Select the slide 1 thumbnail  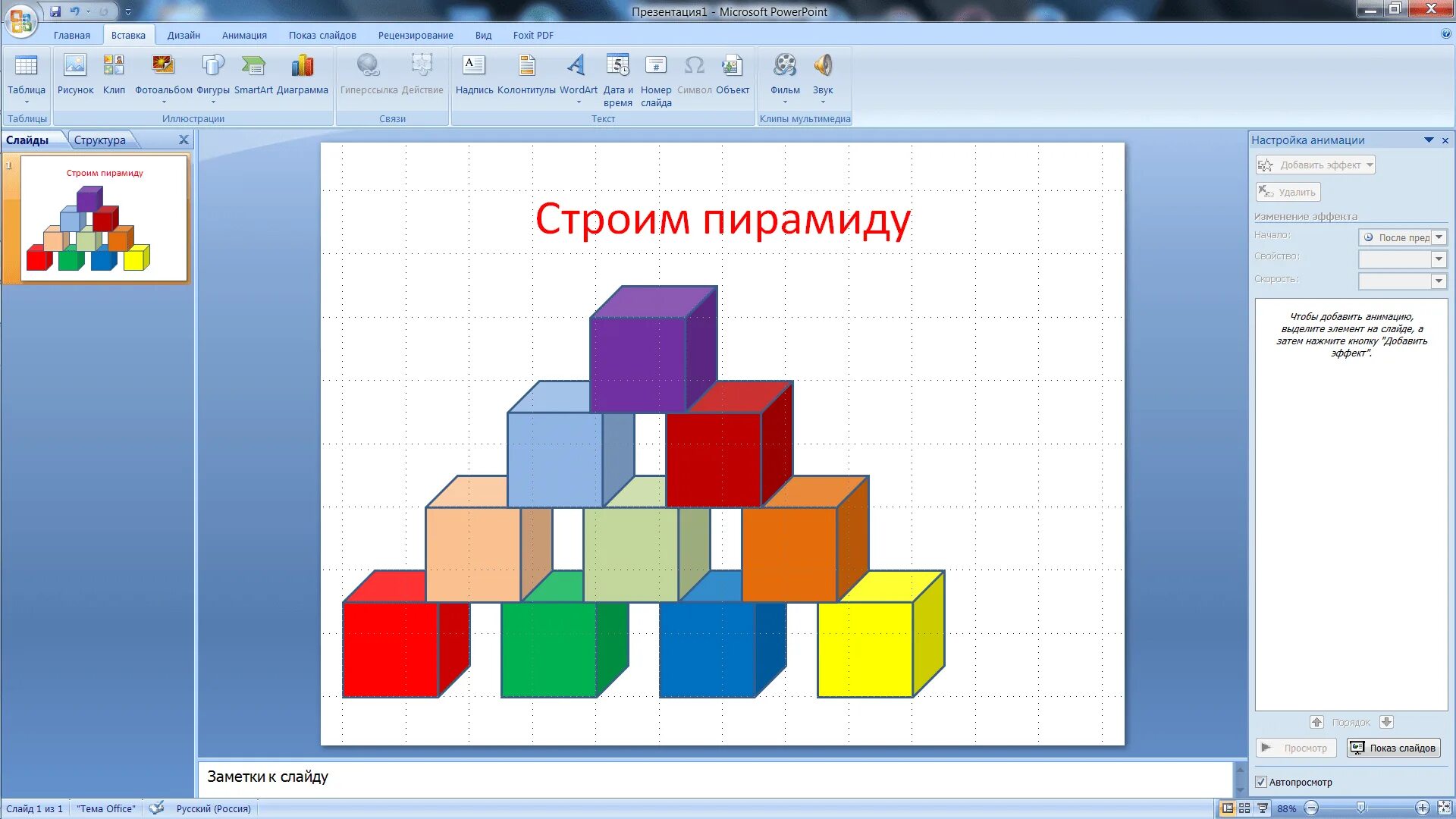pyautogui.click(x=104, y=218)
